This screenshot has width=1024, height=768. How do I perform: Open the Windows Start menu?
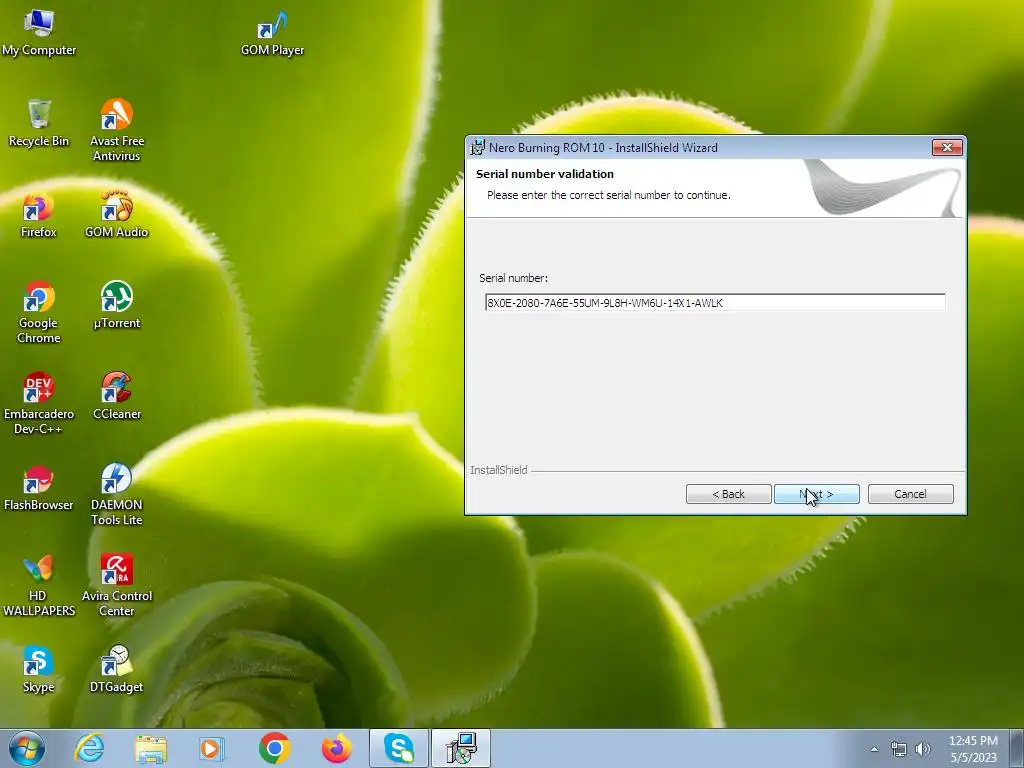click(26, 748)
